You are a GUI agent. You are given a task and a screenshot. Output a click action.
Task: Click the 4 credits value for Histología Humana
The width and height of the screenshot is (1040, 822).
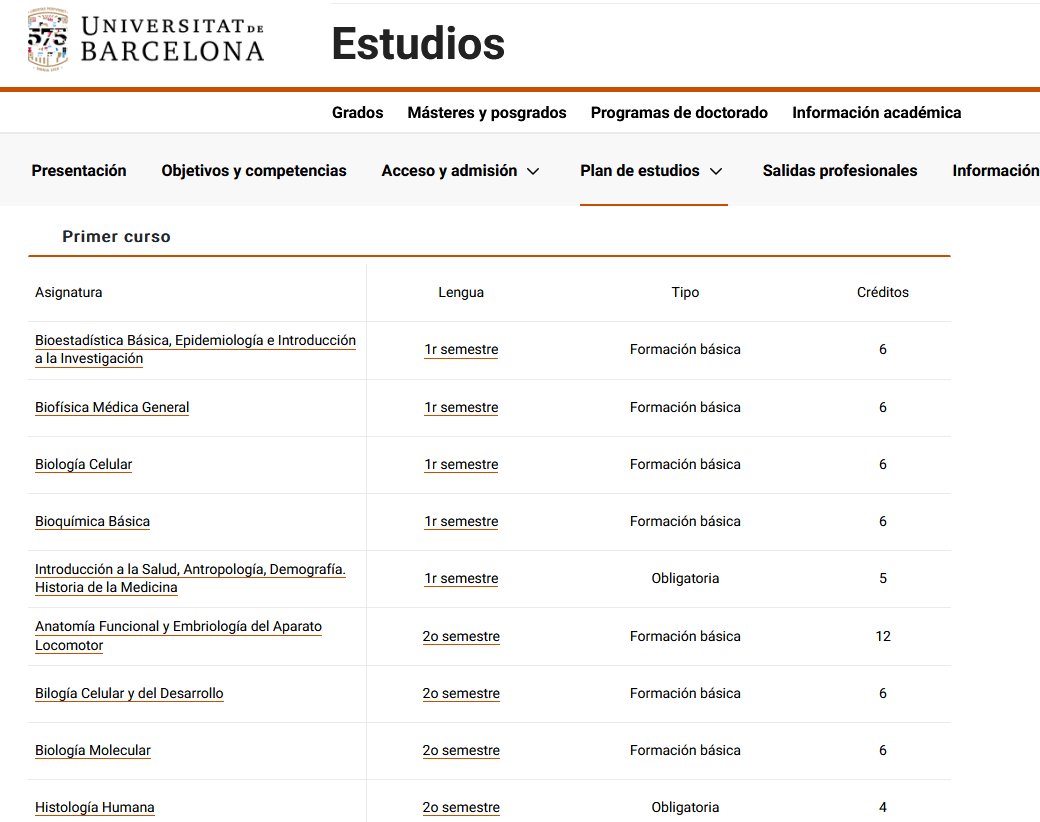tap(883, 807)
